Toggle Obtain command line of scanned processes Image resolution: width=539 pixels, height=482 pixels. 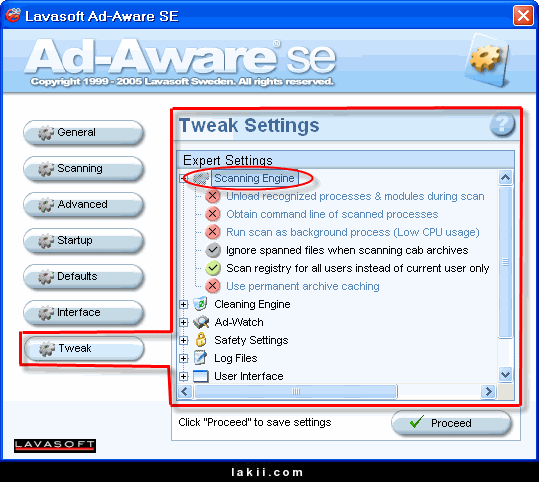pos(213,214)
